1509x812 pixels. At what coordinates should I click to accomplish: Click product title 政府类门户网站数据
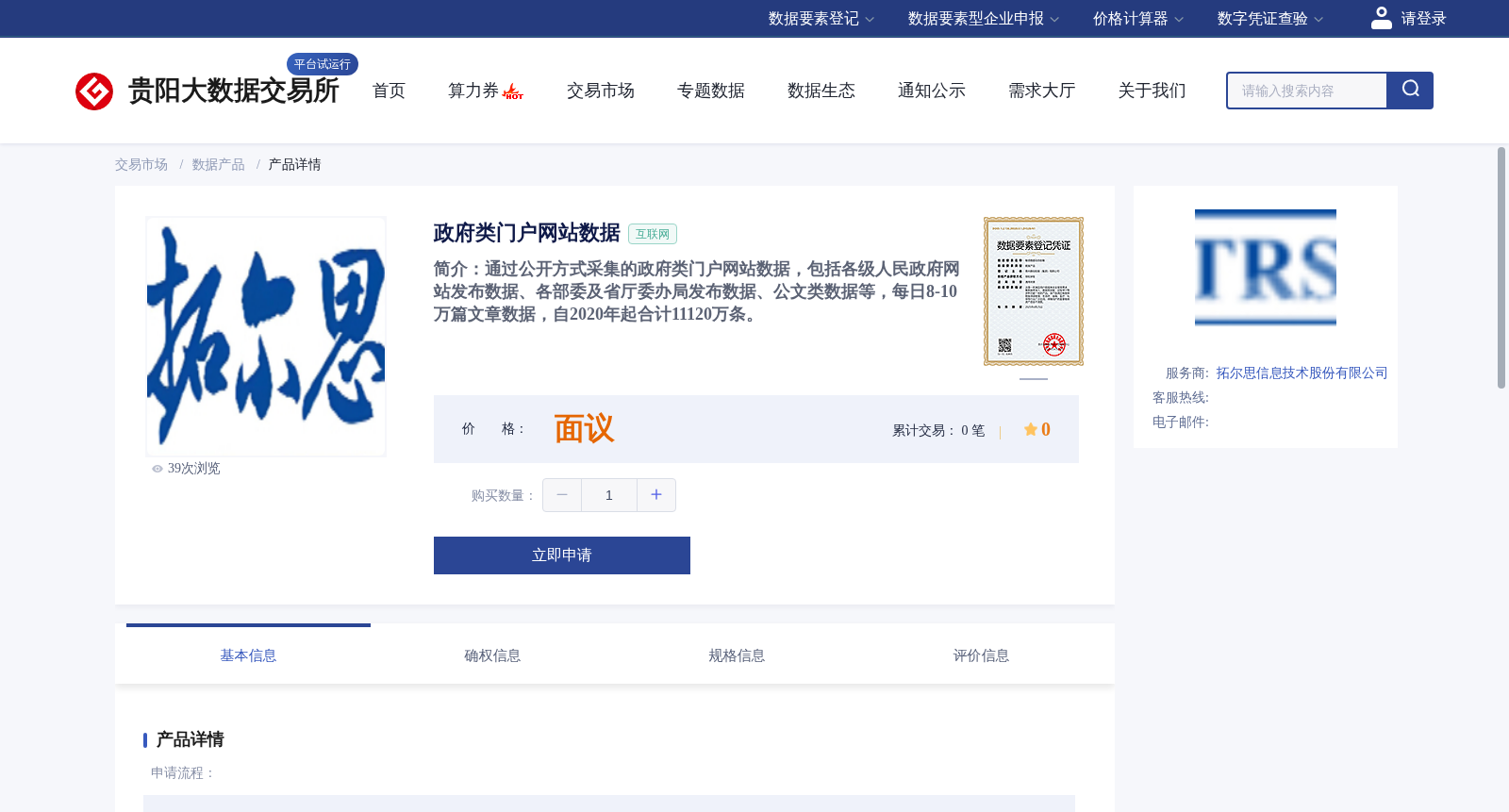[x=526, y=233]
